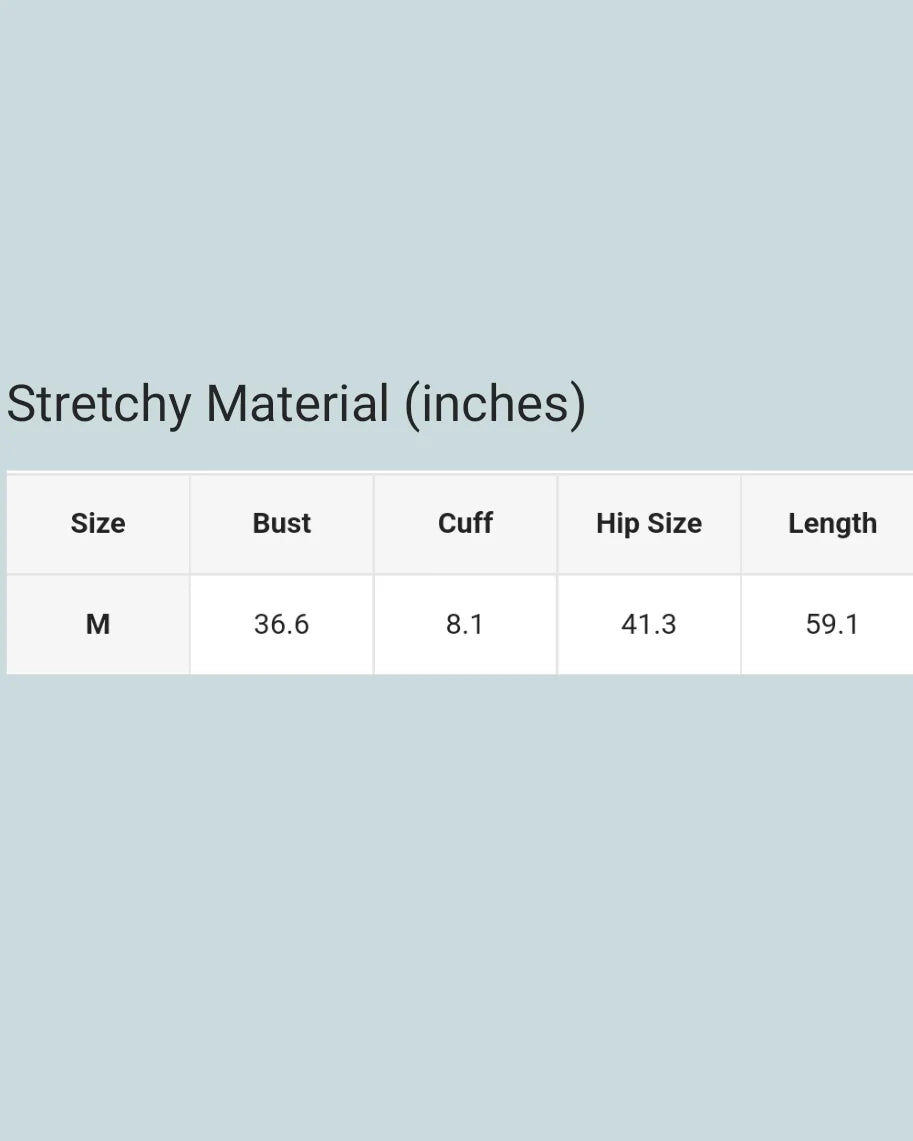Click the M size row label
The width and height of the screenshot is (913, 1141).
click(98, 624)
